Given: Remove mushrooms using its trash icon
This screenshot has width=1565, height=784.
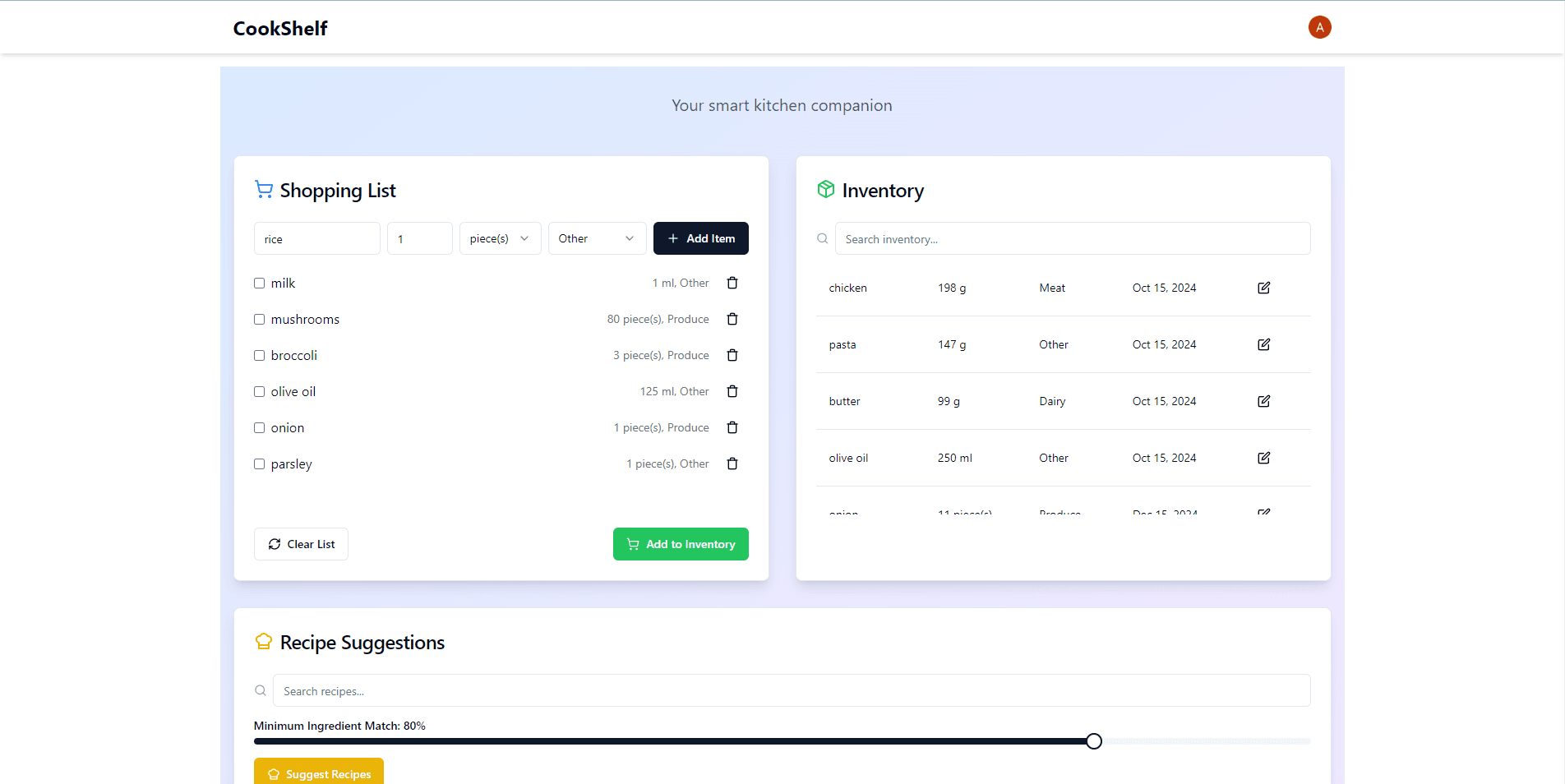Looking at the screenshot, I should pos(732,319).
